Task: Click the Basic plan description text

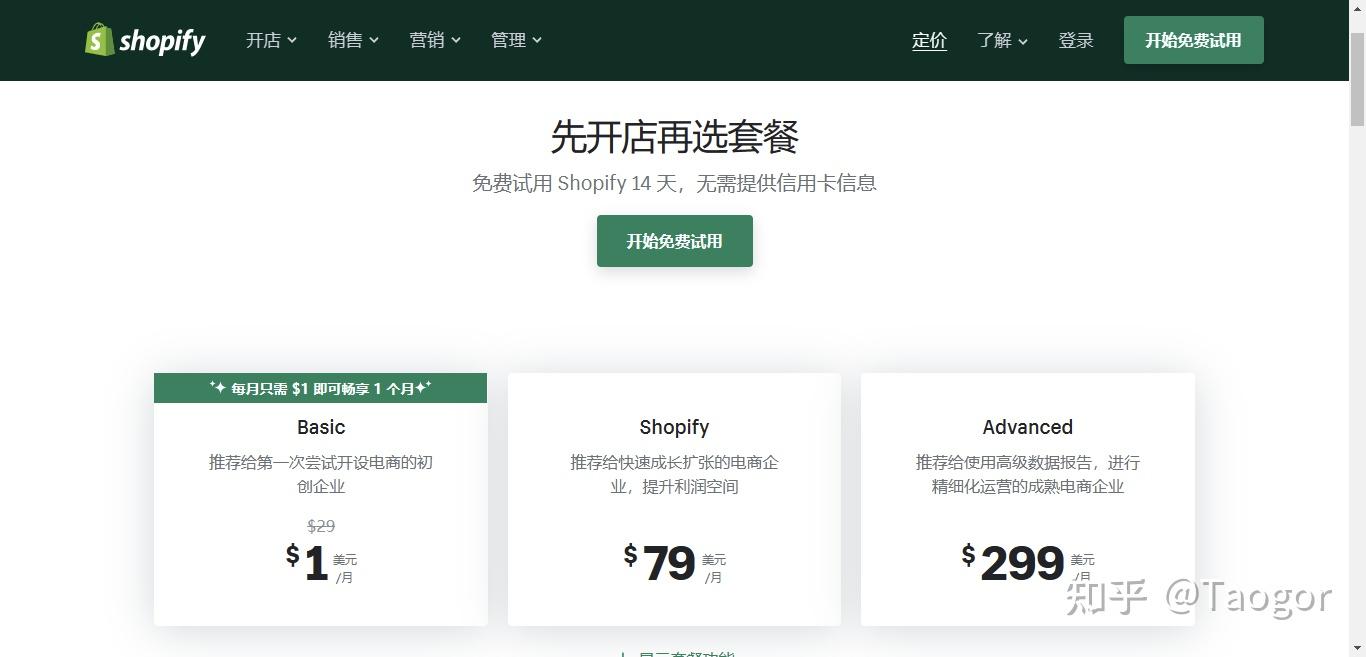Action: pyautogui.click(x=321, y=475)
